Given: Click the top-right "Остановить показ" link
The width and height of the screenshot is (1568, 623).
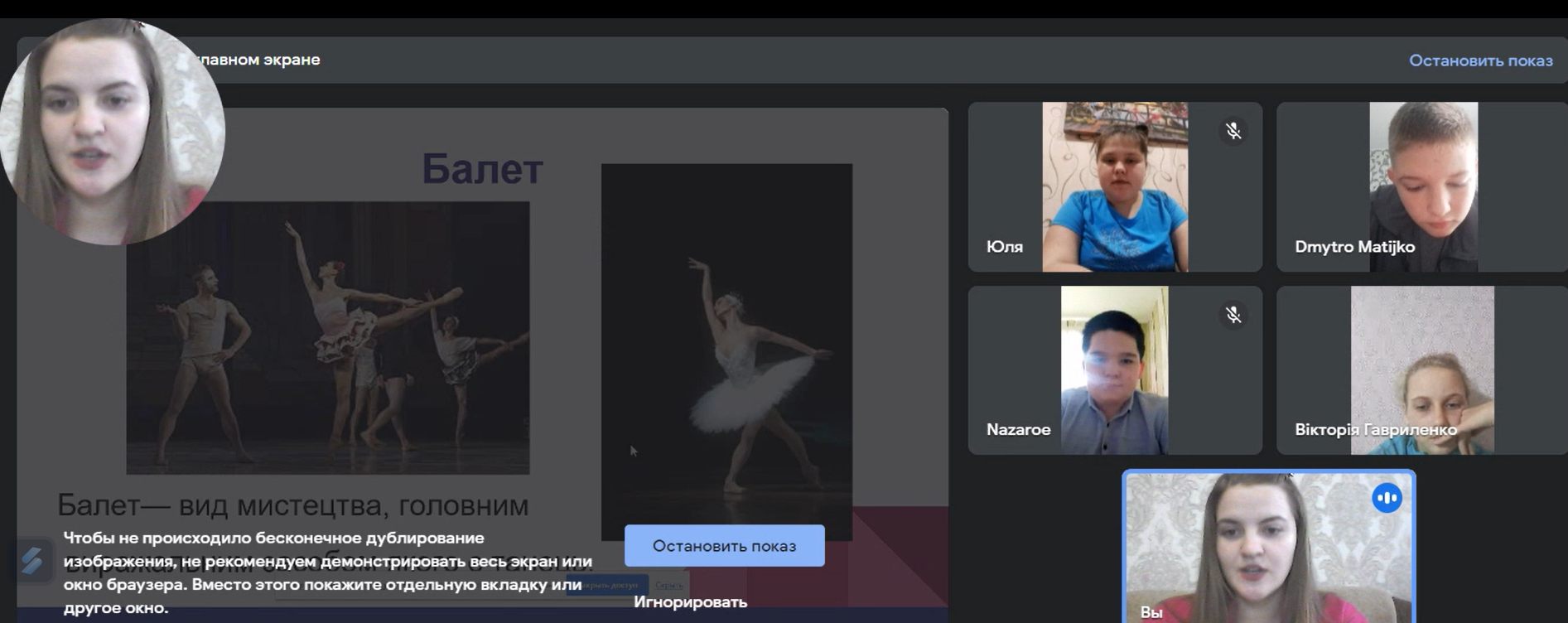Looking at the screenshot, I should pos(1480,60).
